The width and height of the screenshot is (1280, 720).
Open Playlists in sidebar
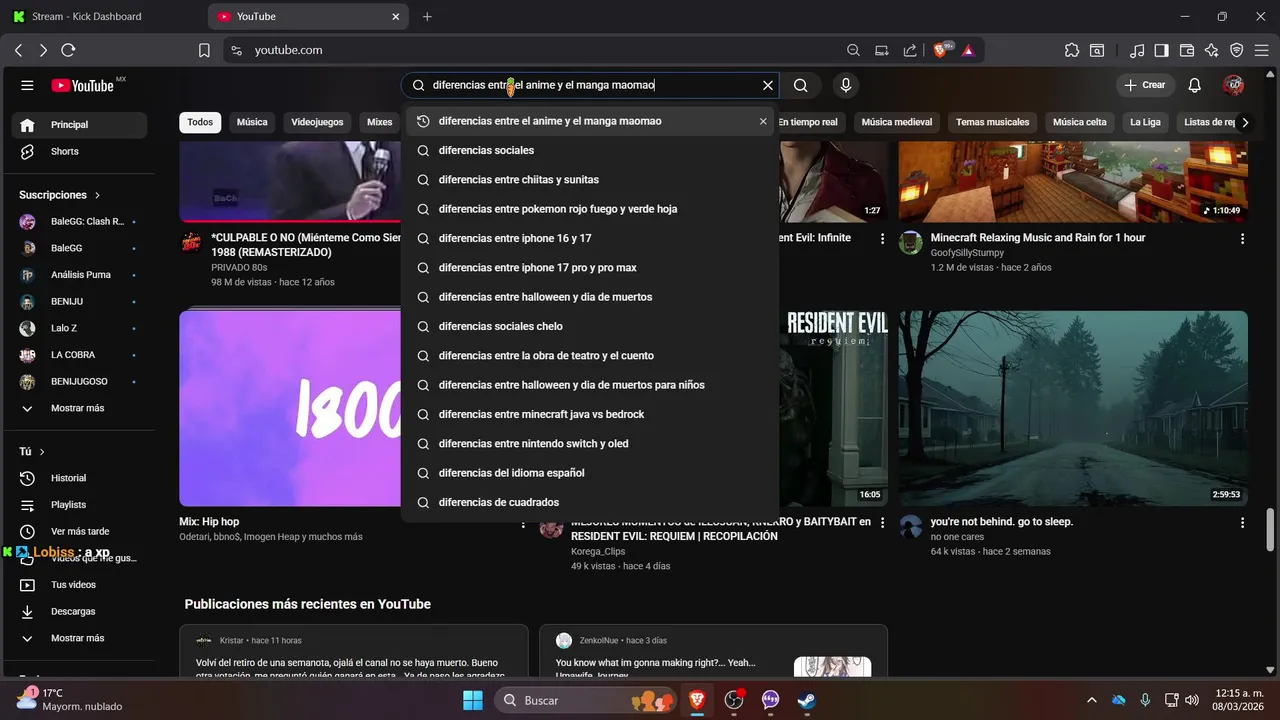pyautogui.click(x=79, y=505)
